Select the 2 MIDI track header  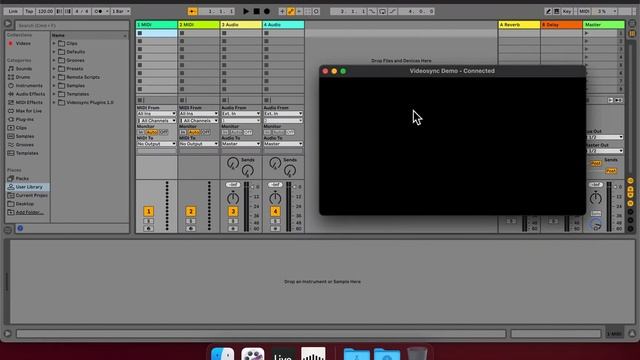[199, 25]
